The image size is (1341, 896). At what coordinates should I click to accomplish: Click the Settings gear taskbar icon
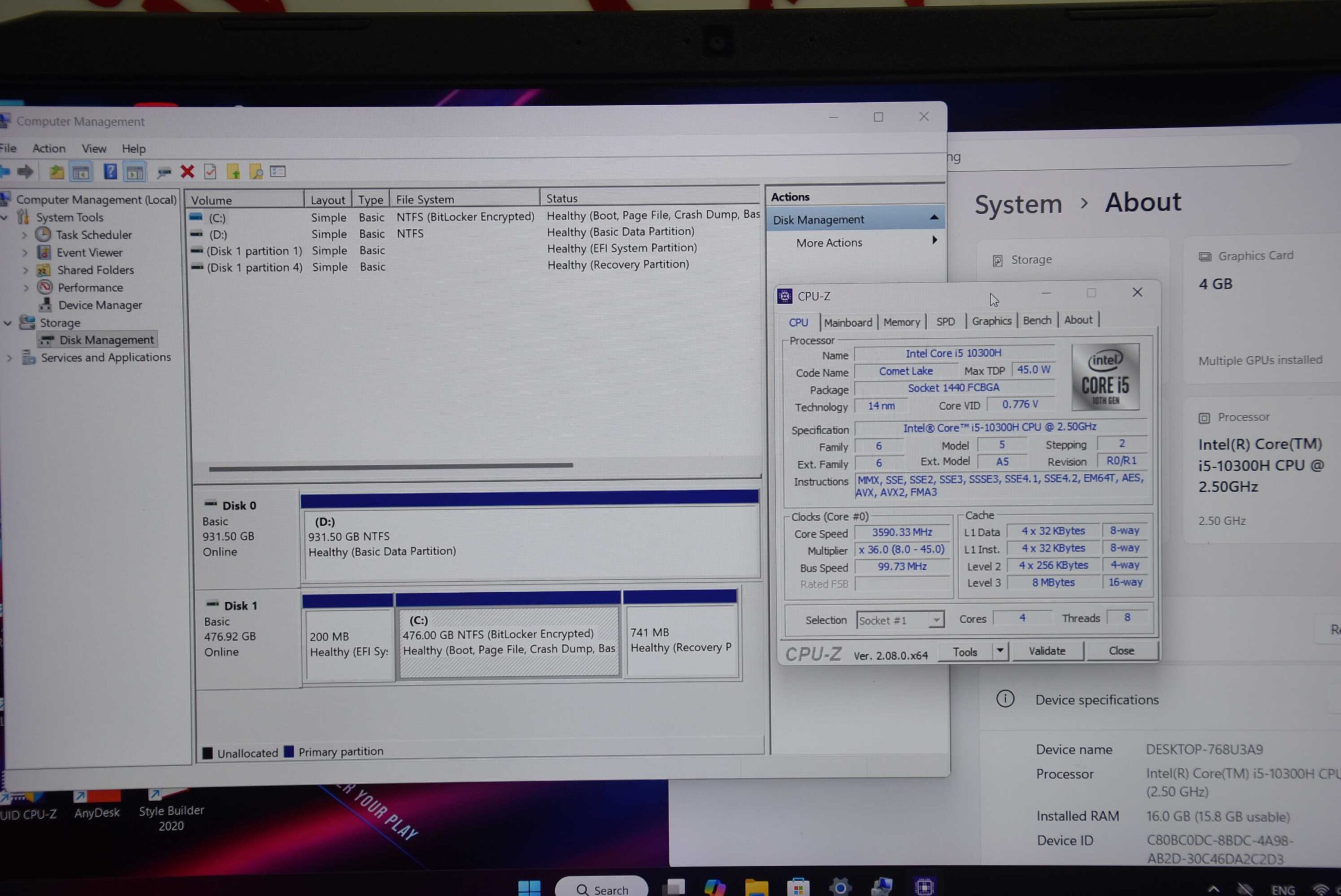click(840, 888)
